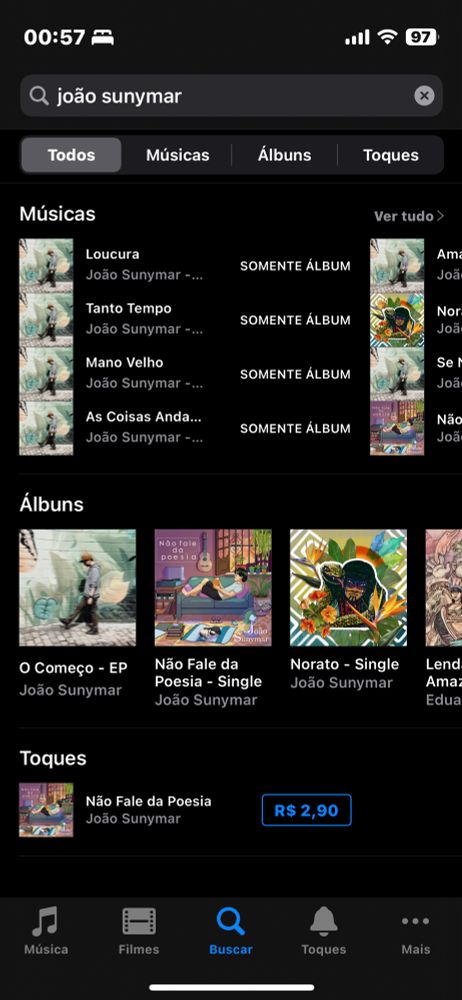This screenshot has width=462, height=1000.
Task: Switch to the Toques filter segment
Action: coord(391,155)
